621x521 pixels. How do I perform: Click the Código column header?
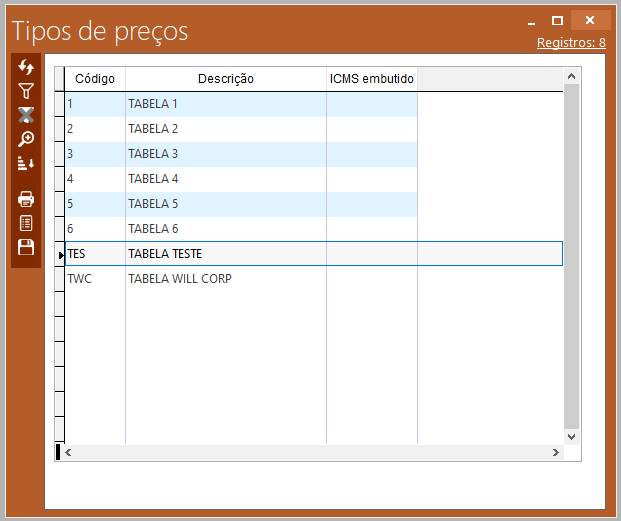95,79
